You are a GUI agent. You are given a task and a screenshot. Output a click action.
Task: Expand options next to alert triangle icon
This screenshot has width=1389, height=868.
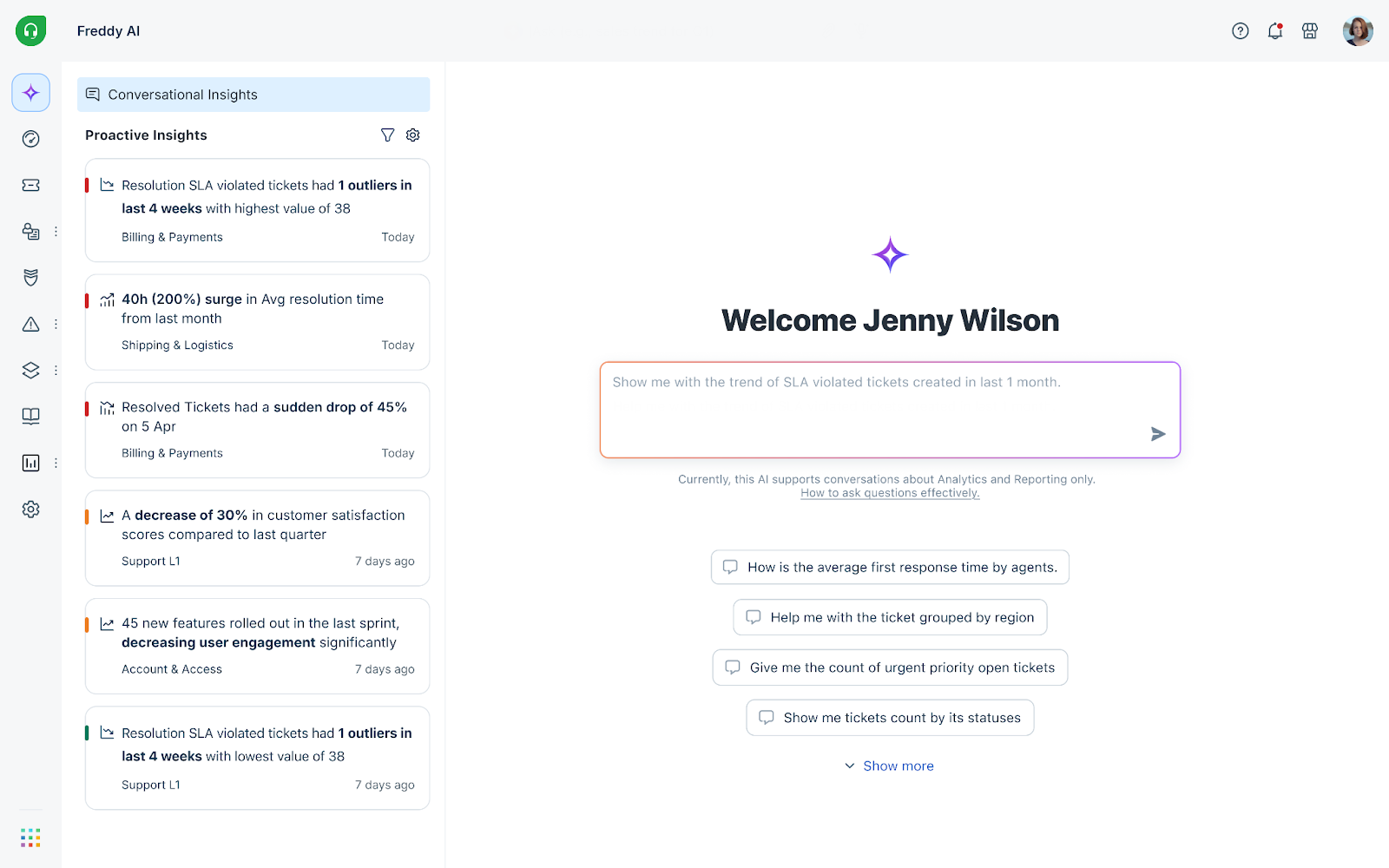[x=56, y=325]
